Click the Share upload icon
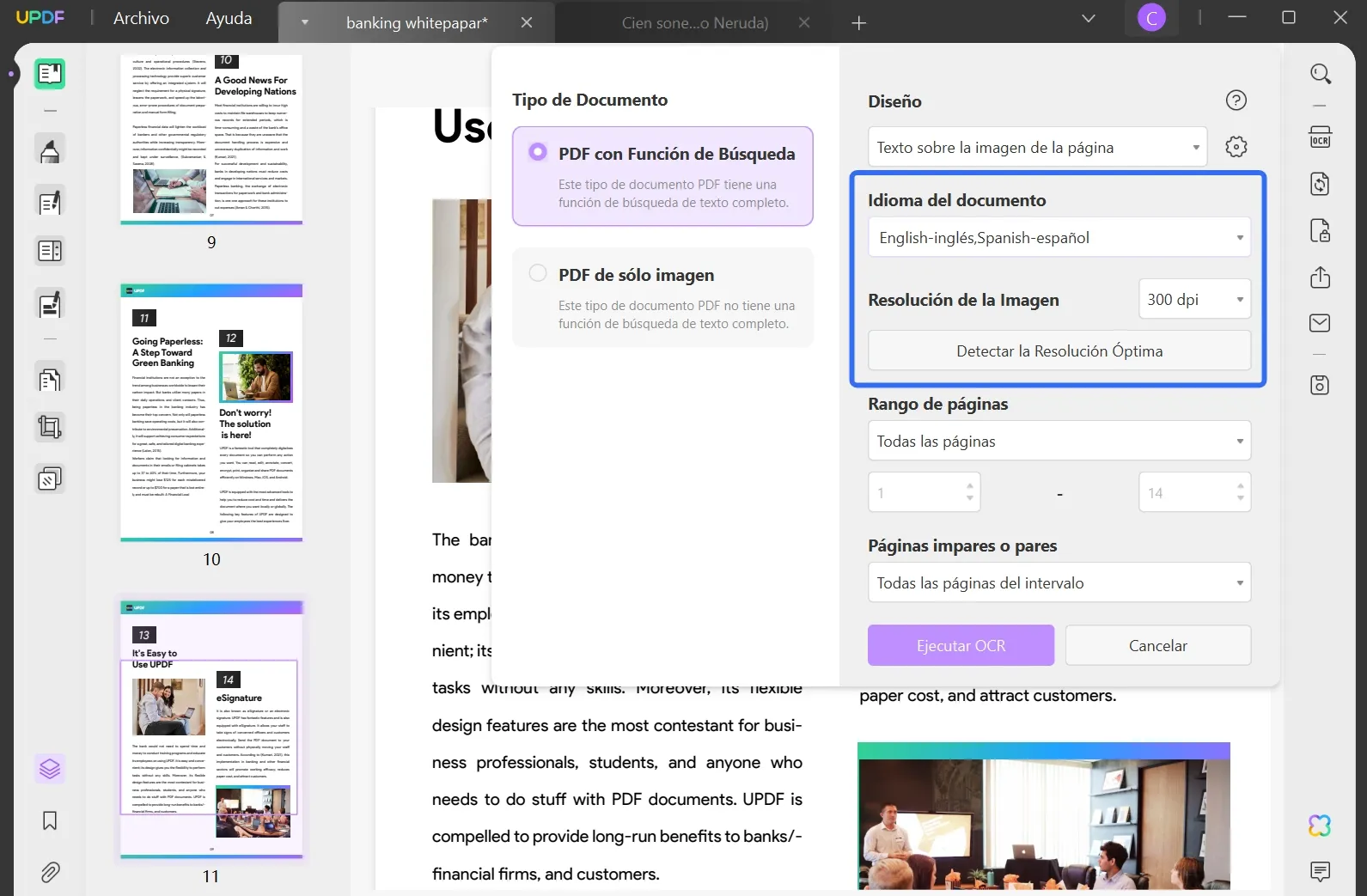Screen dimensions: 1367x896 pos(1321,277)
